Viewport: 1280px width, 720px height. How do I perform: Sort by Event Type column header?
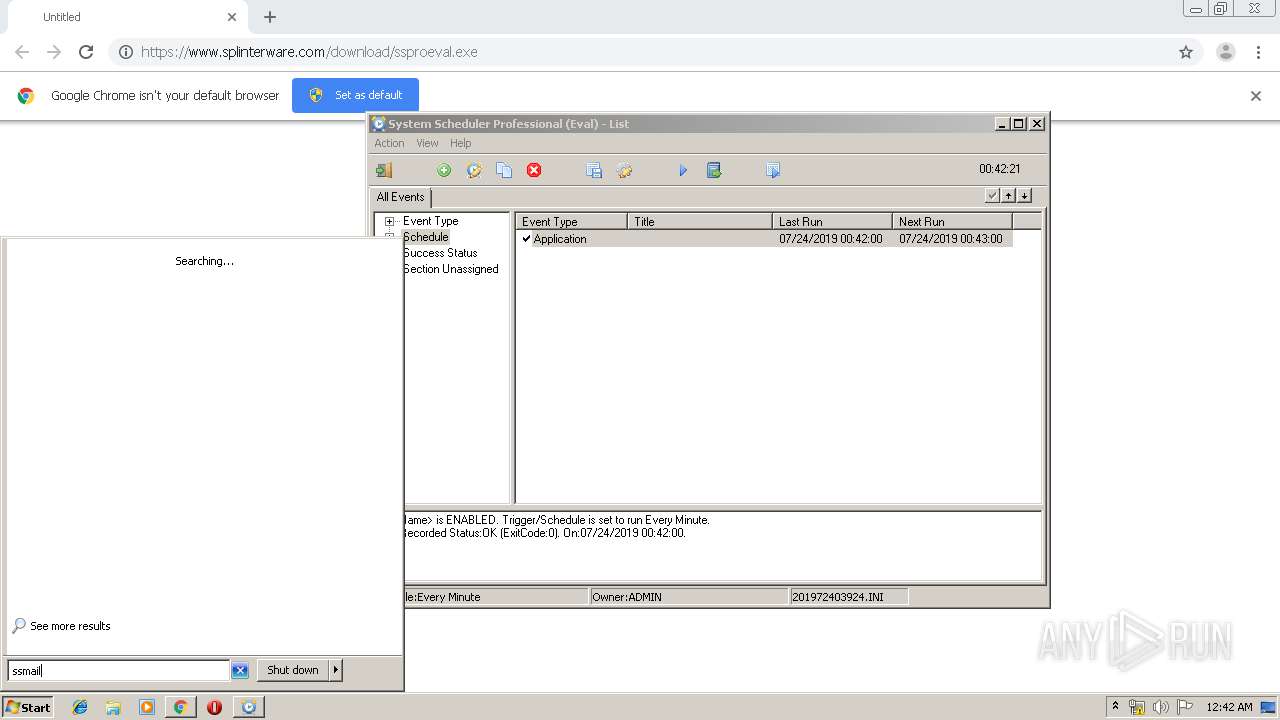571,222
